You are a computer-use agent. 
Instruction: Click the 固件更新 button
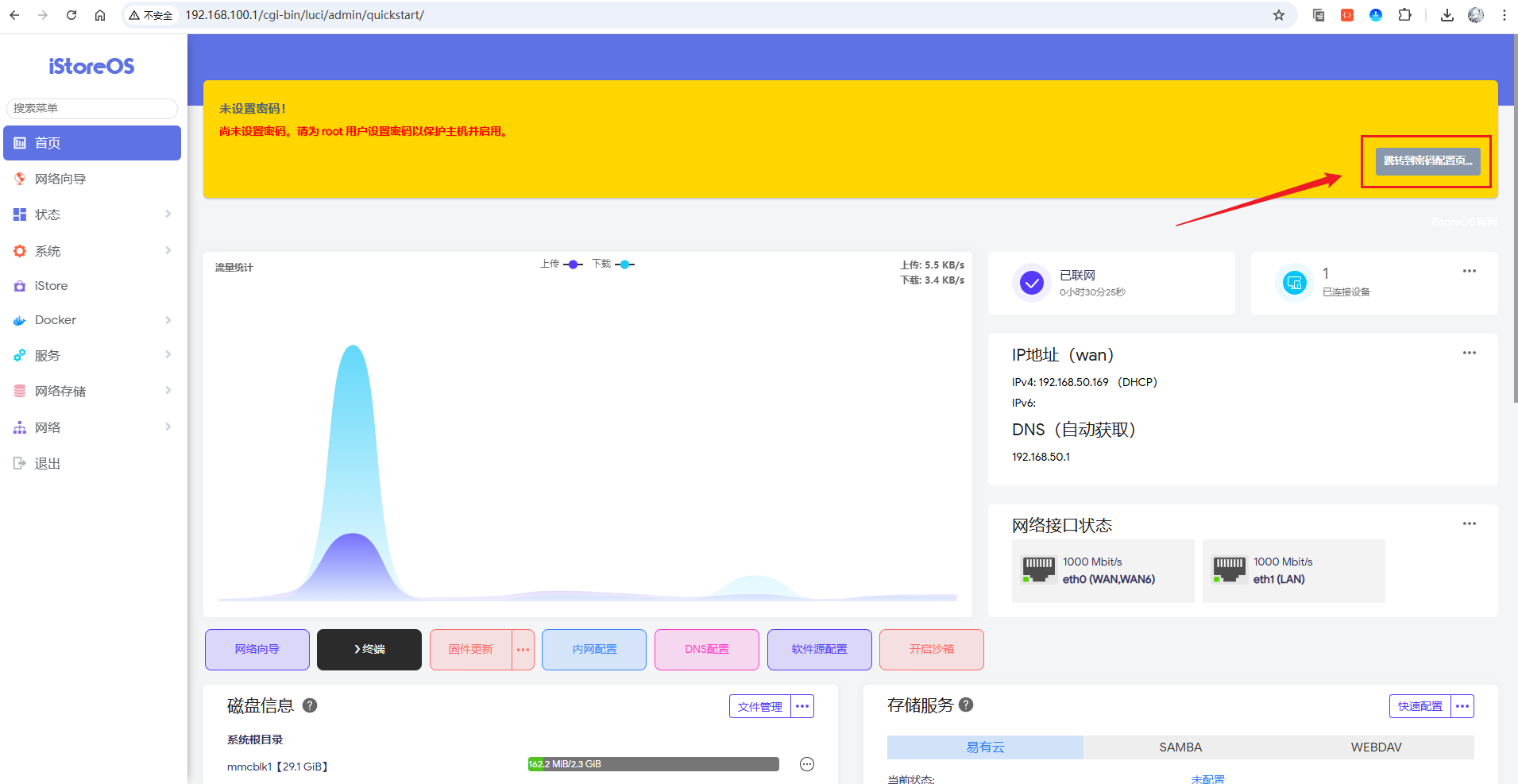click(471, 650)
